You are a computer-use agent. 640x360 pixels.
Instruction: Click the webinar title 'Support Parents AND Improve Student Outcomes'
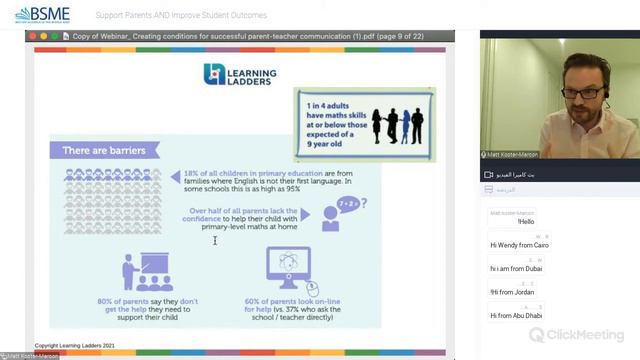pos(181,15)
